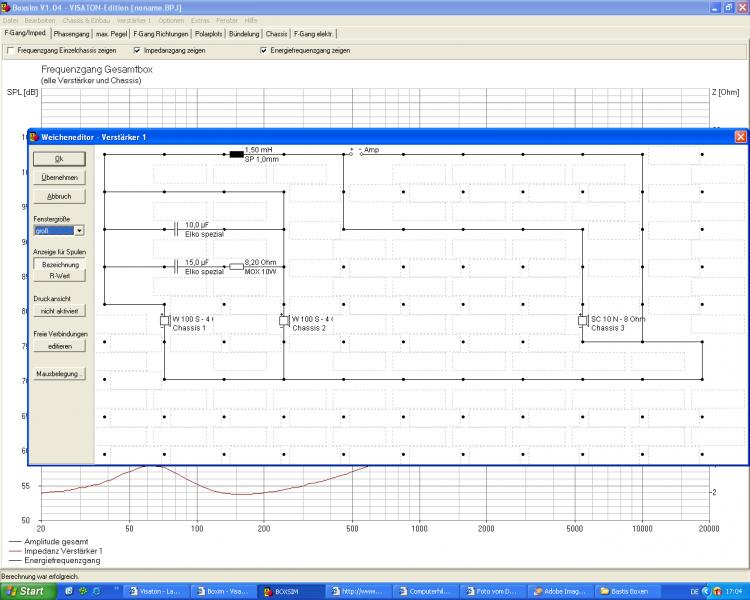
Task: Click the SC 10 N Chassis 3 speaker symbol
Action: (583, 321)
